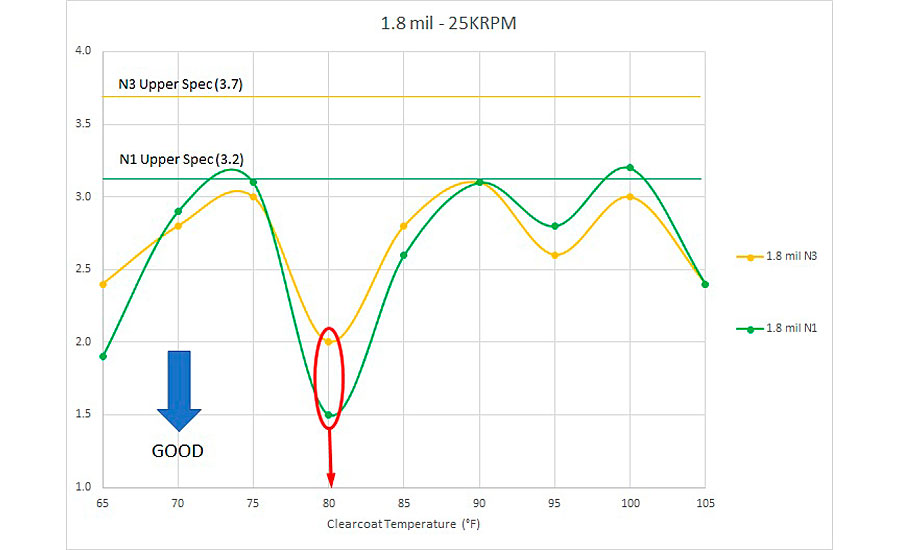Screen dimensions: 900x550
Task: Select the green N1 data point at 95°F
Action: 554,226
